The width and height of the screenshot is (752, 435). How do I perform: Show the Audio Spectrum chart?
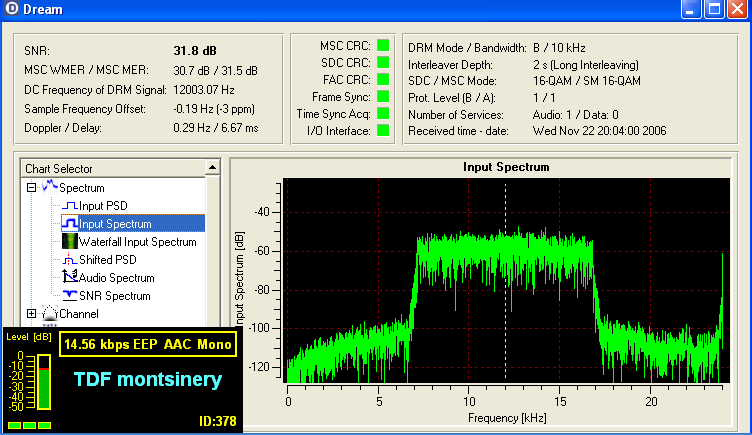pos(117,278)
